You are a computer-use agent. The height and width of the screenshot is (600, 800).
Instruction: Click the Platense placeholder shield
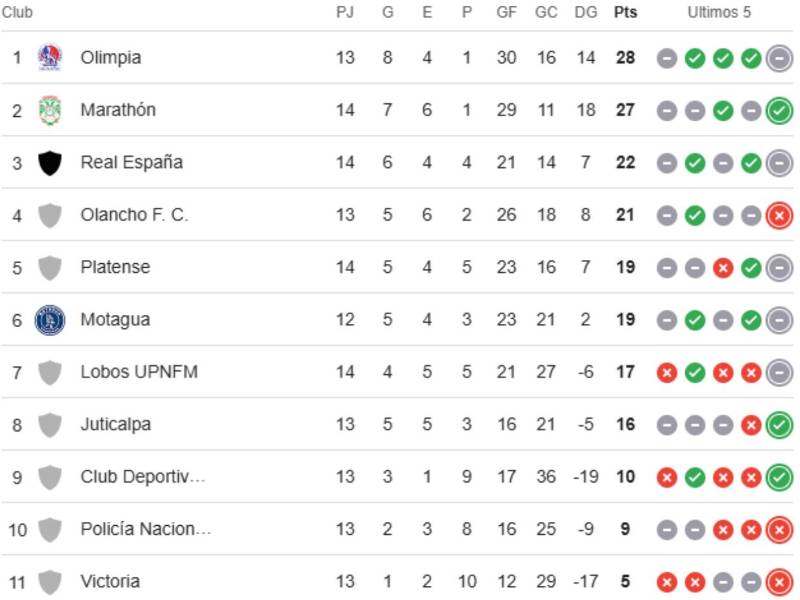(x=48, y=267)
